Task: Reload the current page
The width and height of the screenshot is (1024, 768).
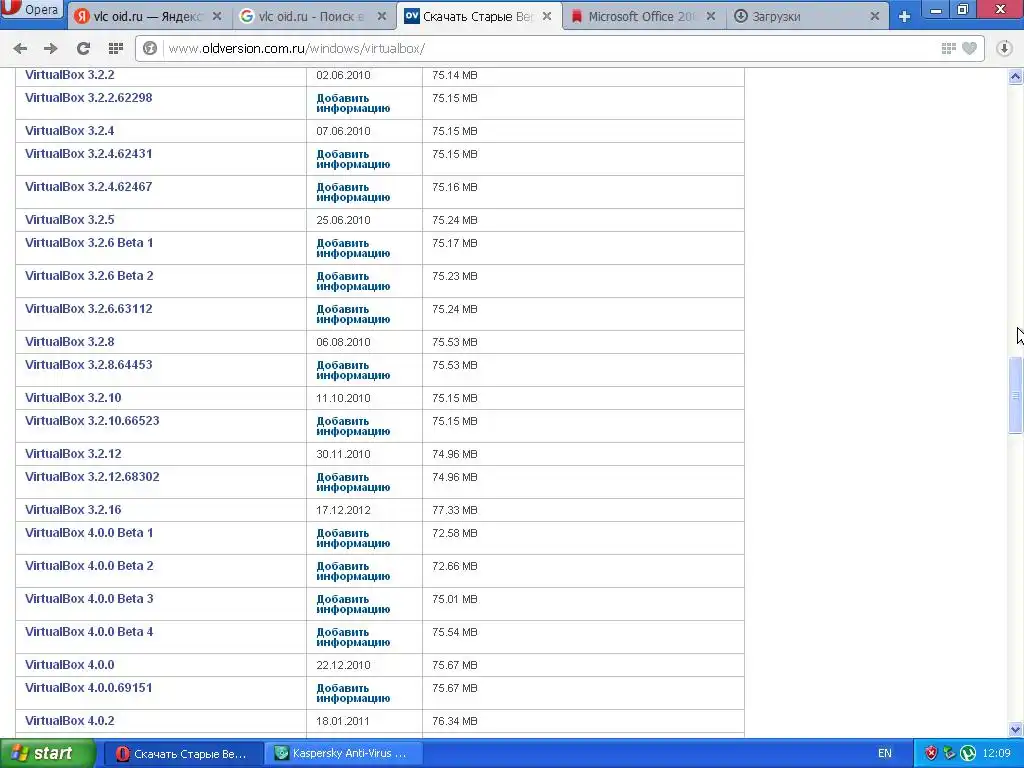Action: 83,48
